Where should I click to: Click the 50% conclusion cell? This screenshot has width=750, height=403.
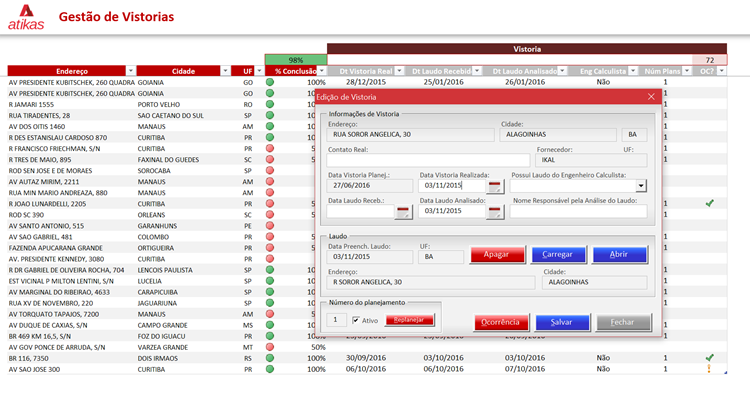click(318, 347)
